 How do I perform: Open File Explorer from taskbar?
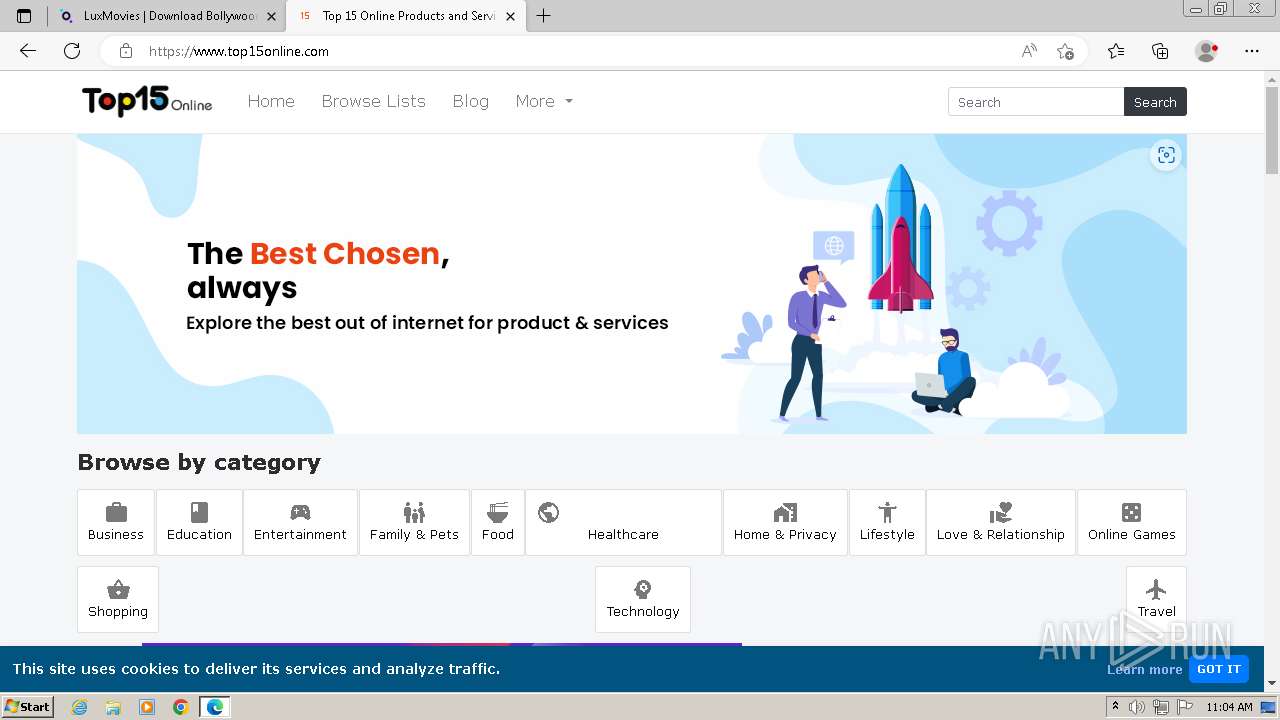coord(113,707)
